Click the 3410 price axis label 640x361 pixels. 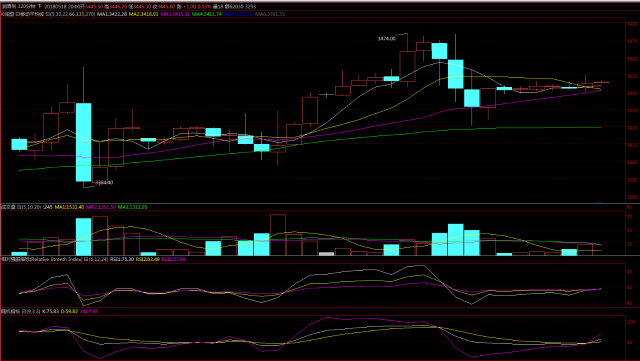click(x=632, y=145)
